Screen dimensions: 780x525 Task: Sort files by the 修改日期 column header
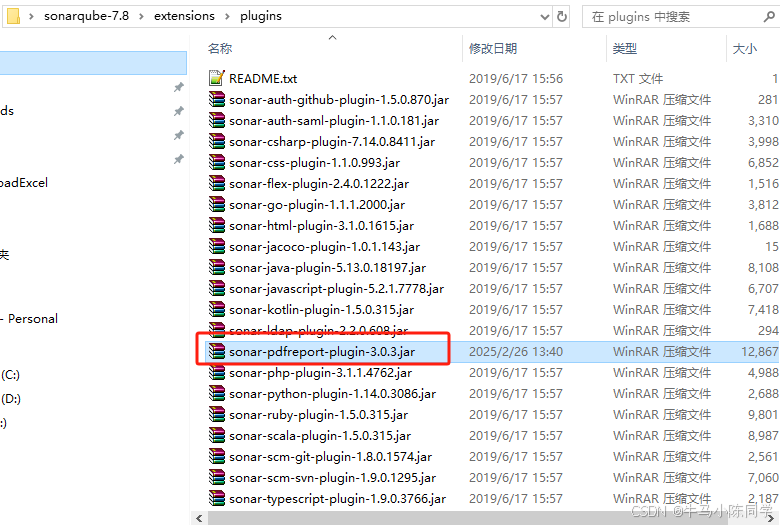coord(493,48)
